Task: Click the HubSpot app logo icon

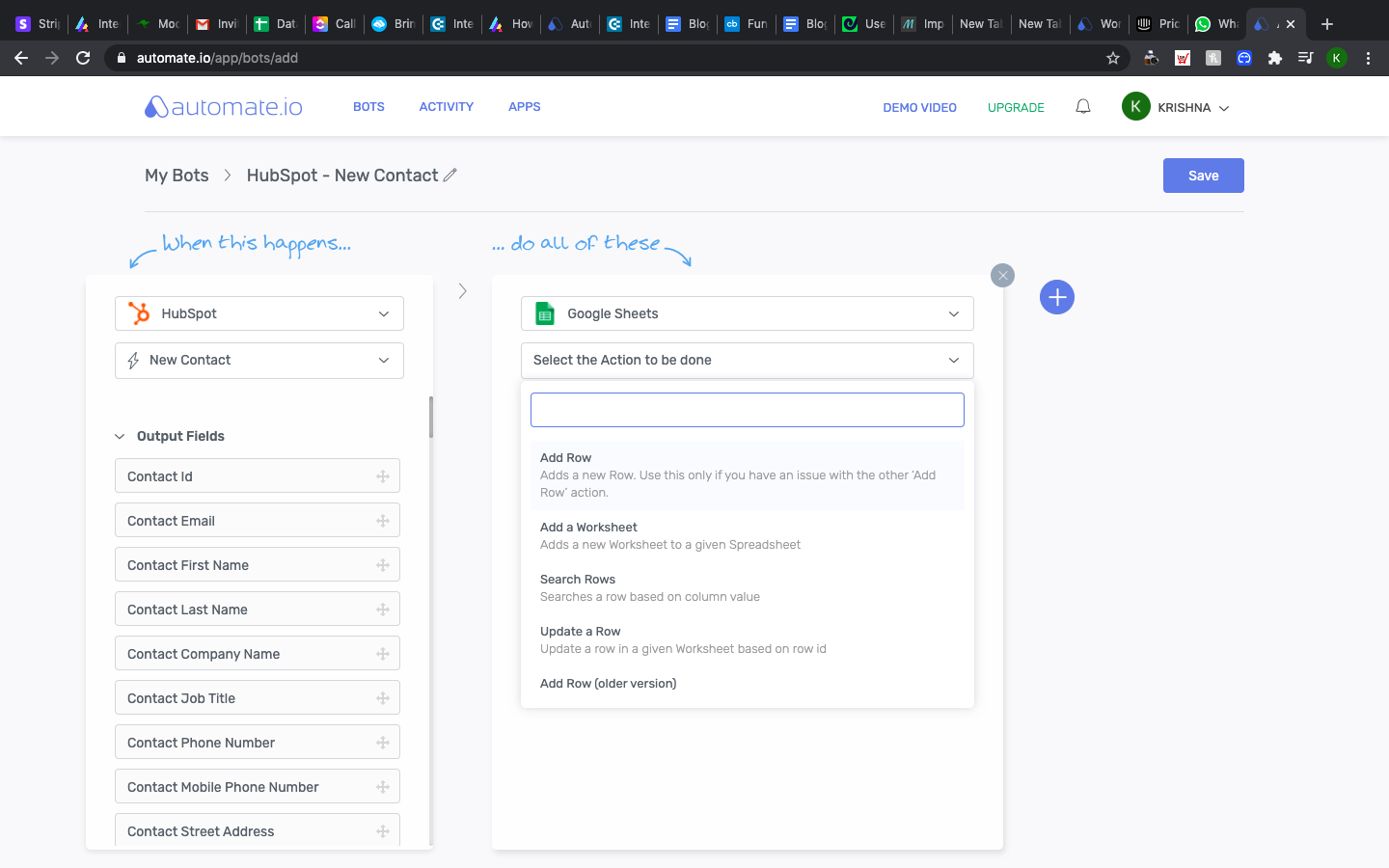Action: 139,313
